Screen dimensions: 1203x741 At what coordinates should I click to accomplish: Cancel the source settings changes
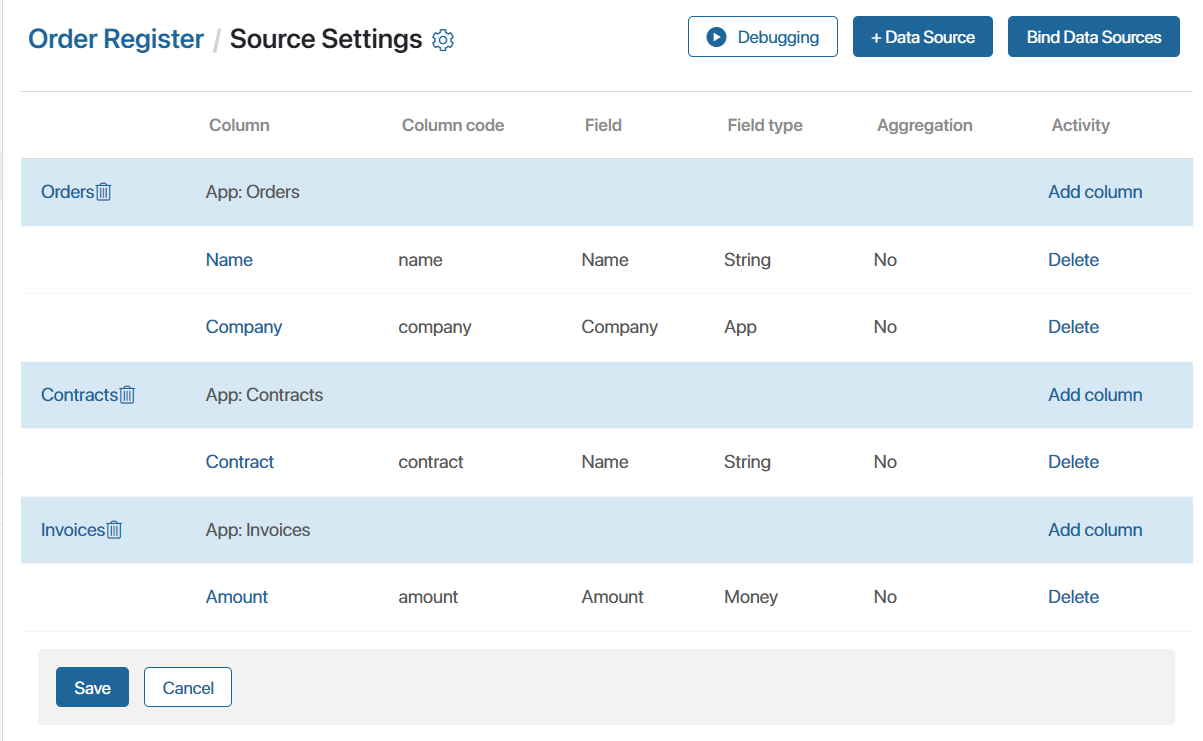tap(188, 688)
